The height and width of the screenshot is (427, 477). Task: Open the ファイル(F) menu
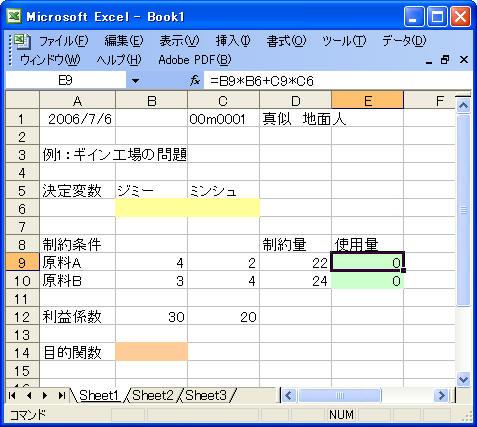coord(64,41)
